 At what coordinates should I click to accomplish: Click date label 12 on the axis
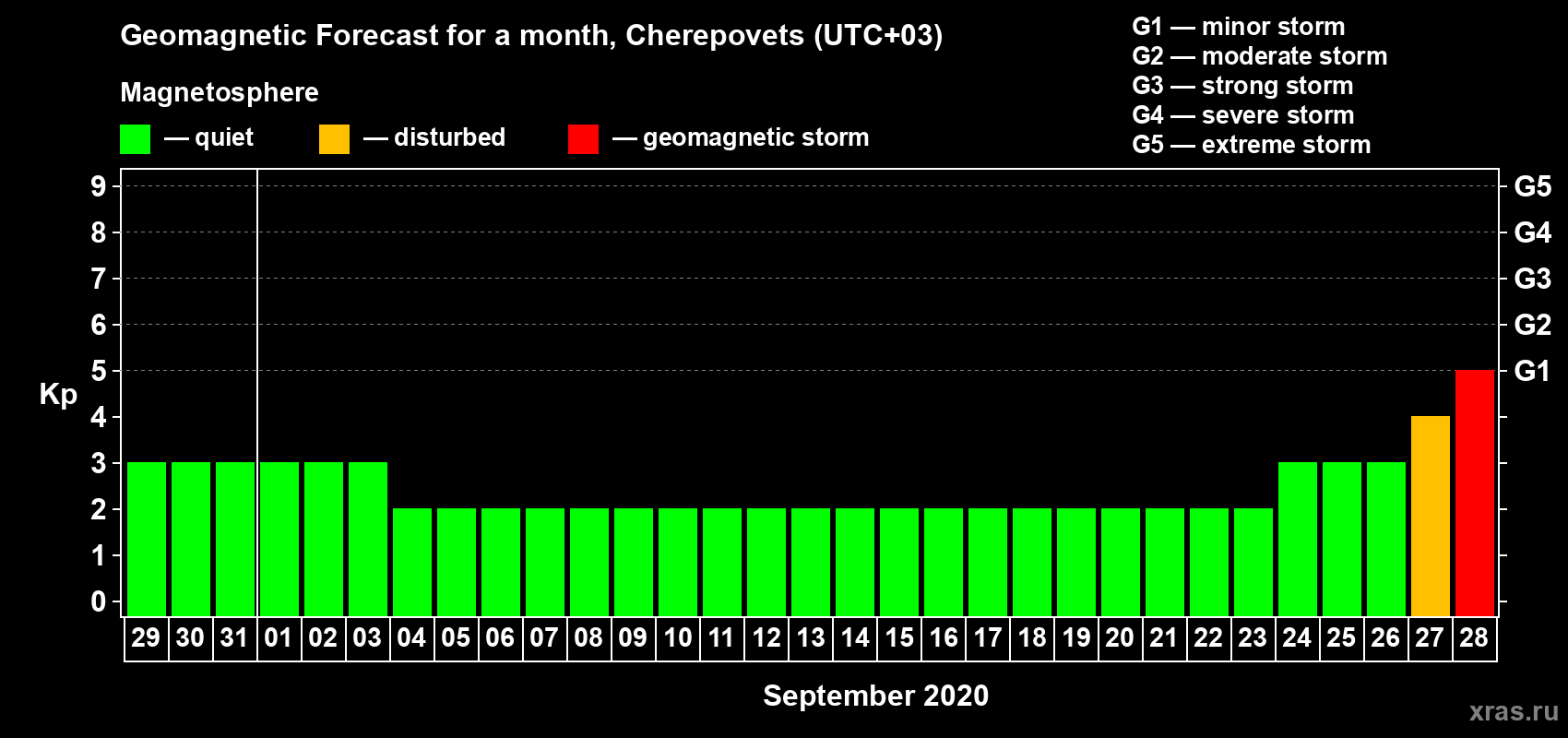point(766,638)
